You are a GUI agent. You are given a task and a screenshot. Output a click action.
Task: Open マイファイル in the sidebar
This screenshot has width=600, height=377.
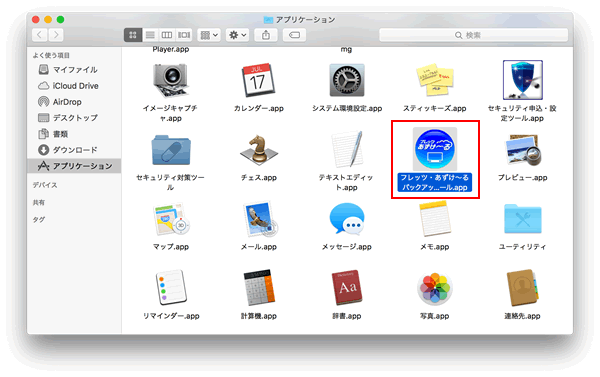point(74,70)
